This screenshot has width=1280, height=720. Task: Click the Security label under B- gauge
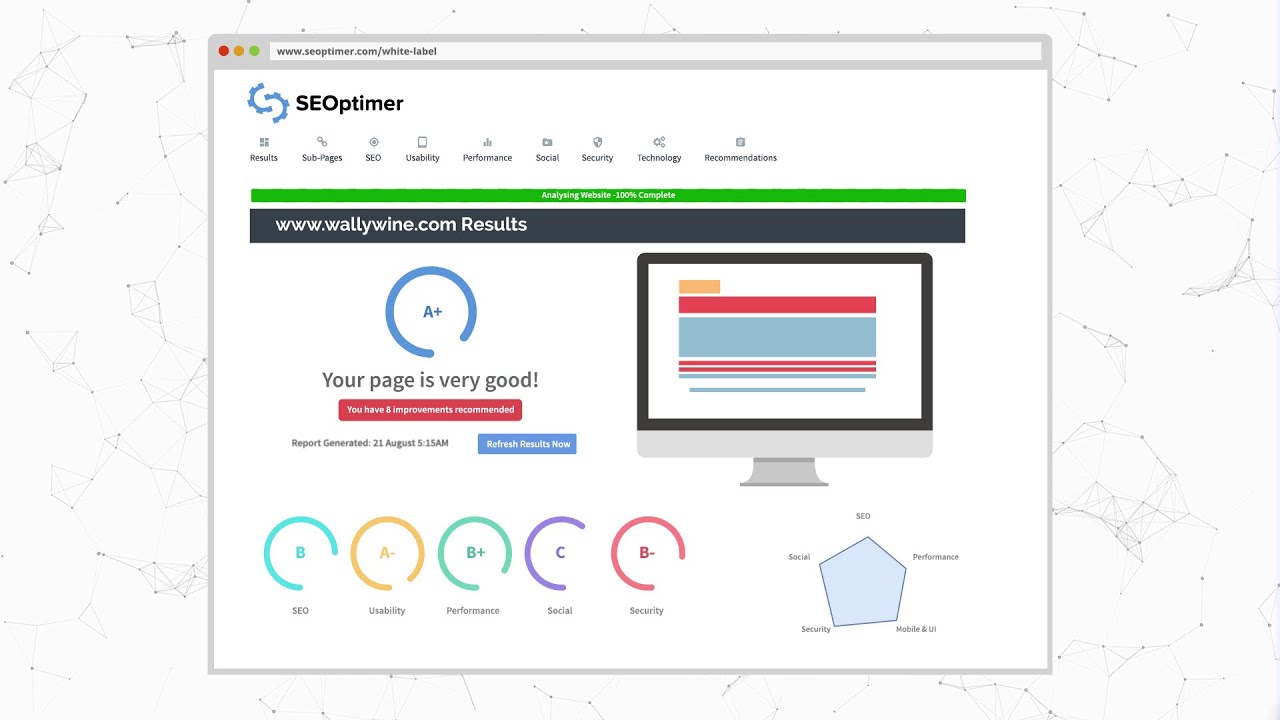[647, 611]
